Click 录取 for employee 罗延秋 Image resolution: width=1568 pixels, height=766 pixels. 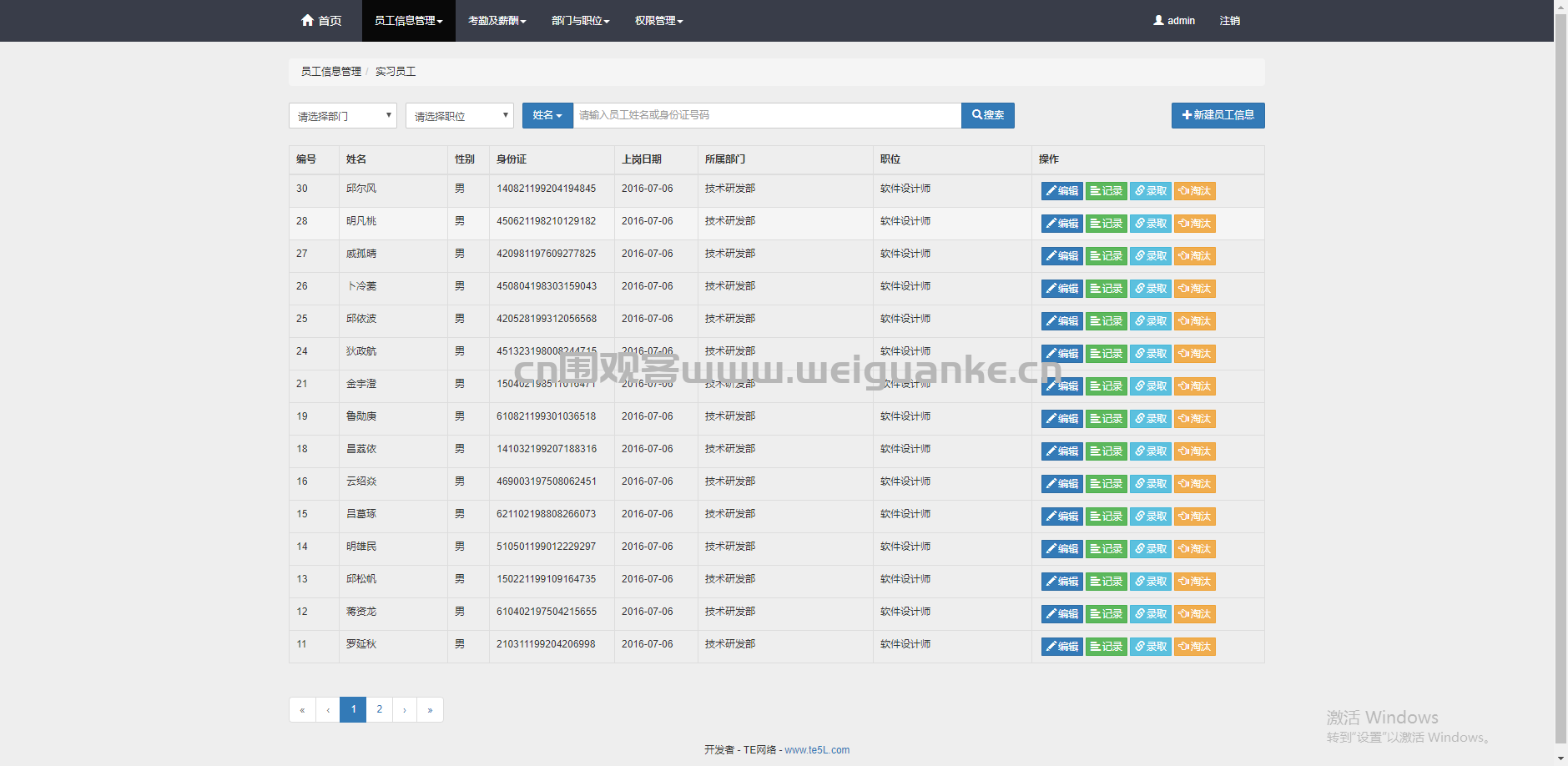[1151, 647]
